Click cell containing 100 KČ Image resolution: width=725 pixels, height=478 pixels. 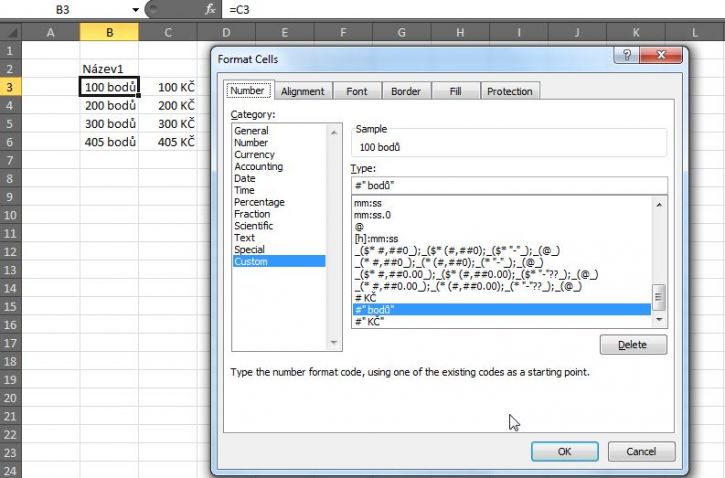[x=168, y=87]
